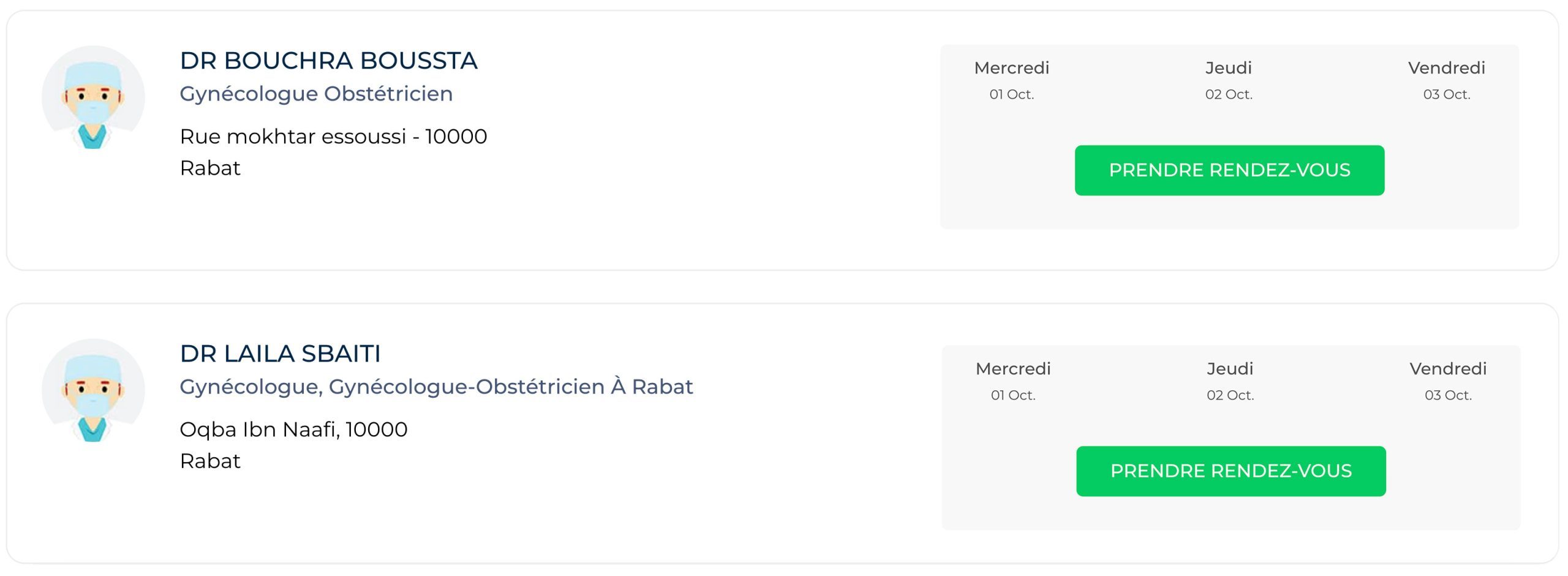Select Mercredi 01 Oct. for Dr Sbaiti
The image size is (1568, 576).
pyautogui.click(x=1013, y=381)
